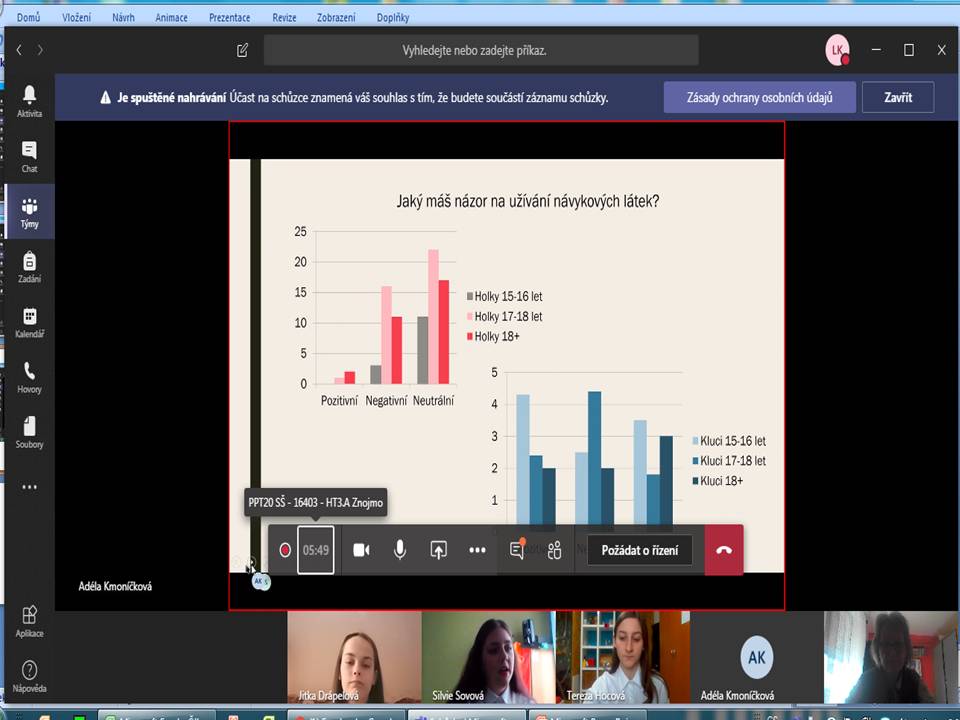Click the red recording indicator

(285, 550)
